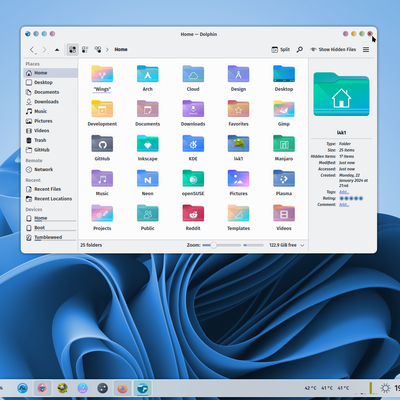Viewport: 400px width, 400px height.
Task: Open the search tool
Action: [x=300, y=49]
